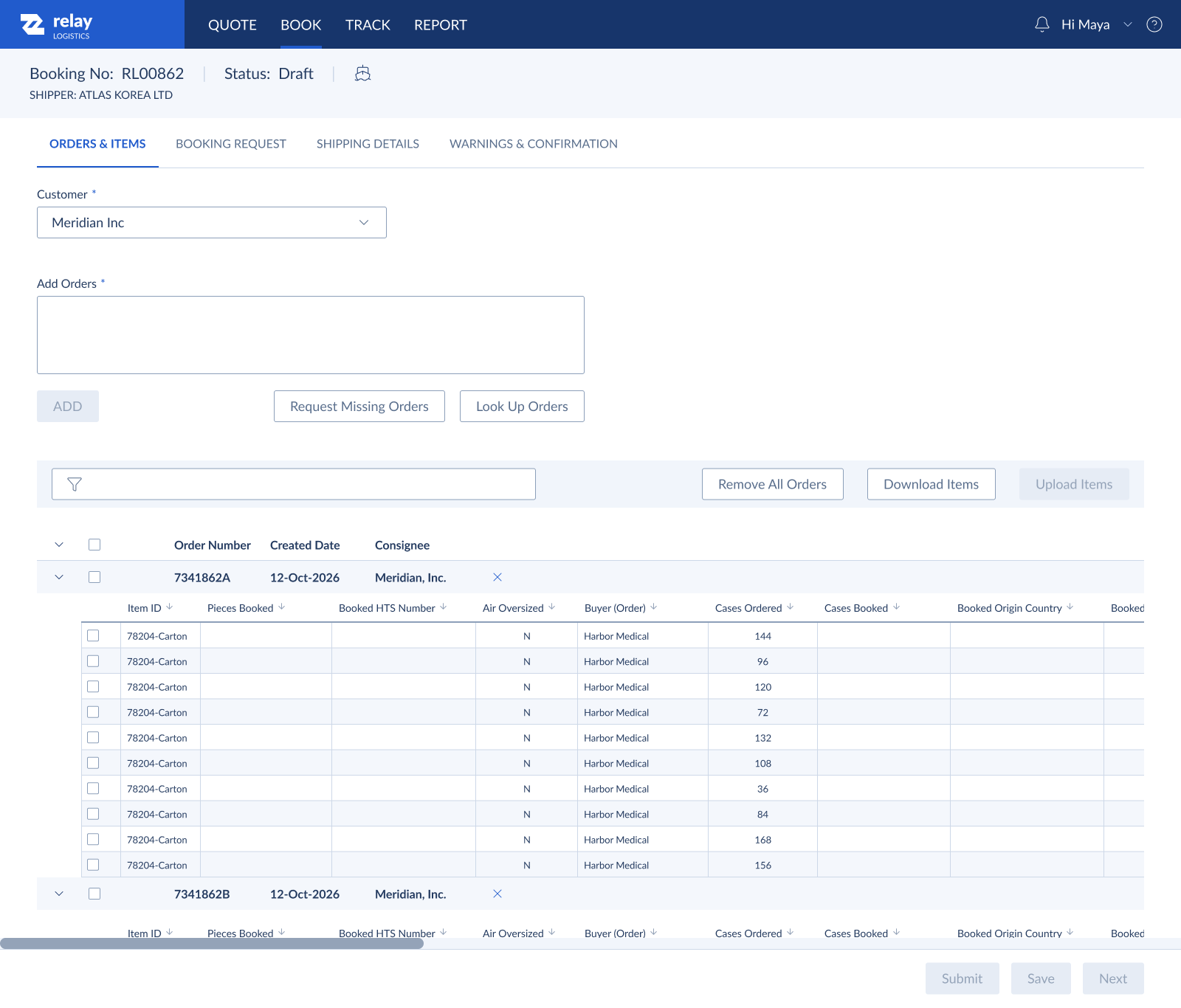Click the Download Items button
Image resolution: width=1181 pixels, height=1008 pixels.
pyautogui.click(x=932, y=484)
